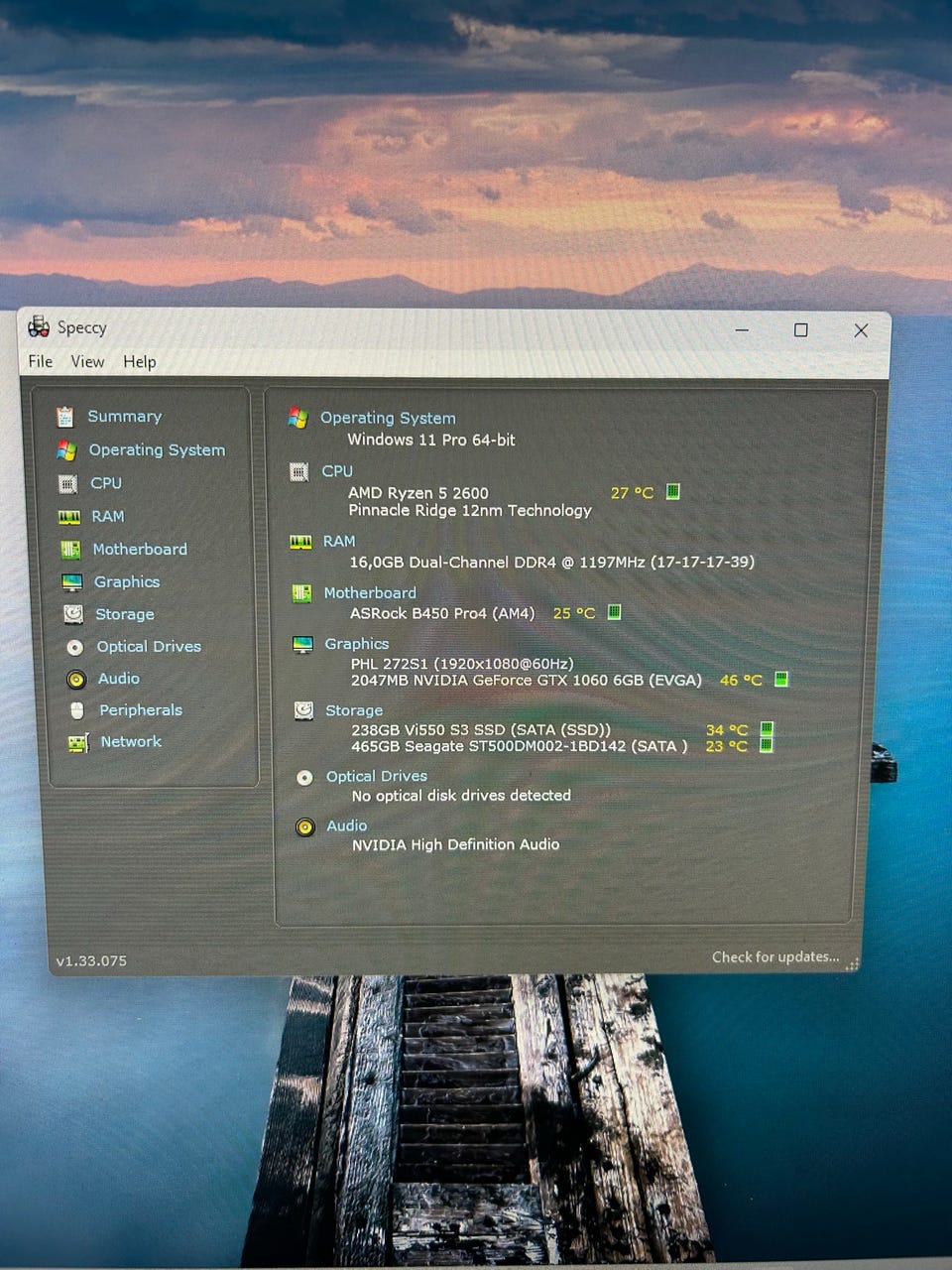Open the Storage section from sidebar
Image resolution: width=952 pixels, height=1270 pixels.
(125, 614)
